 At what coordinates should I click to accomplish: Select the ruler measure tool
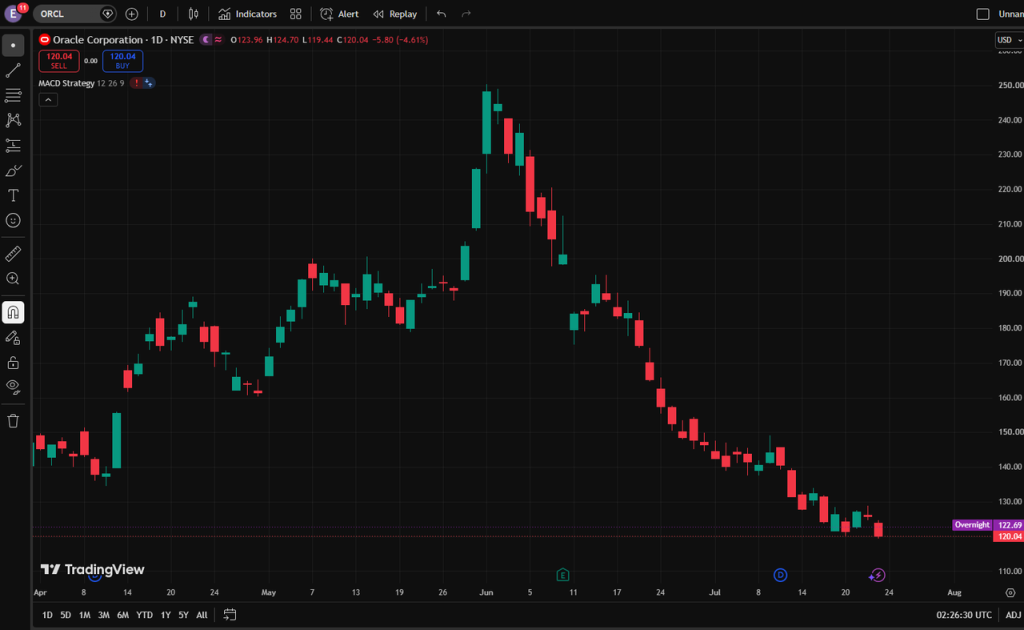[x=13, y=253]
